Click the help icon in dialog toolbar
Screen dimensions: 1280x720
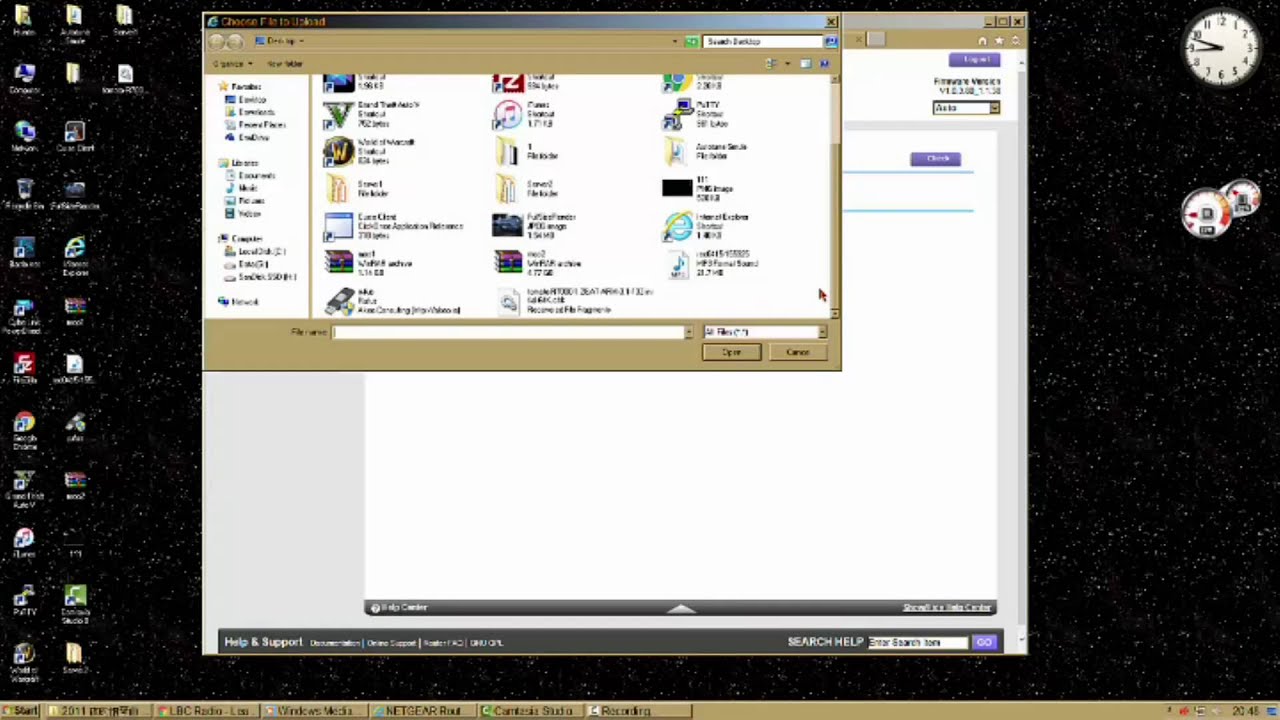coord(824,63)
